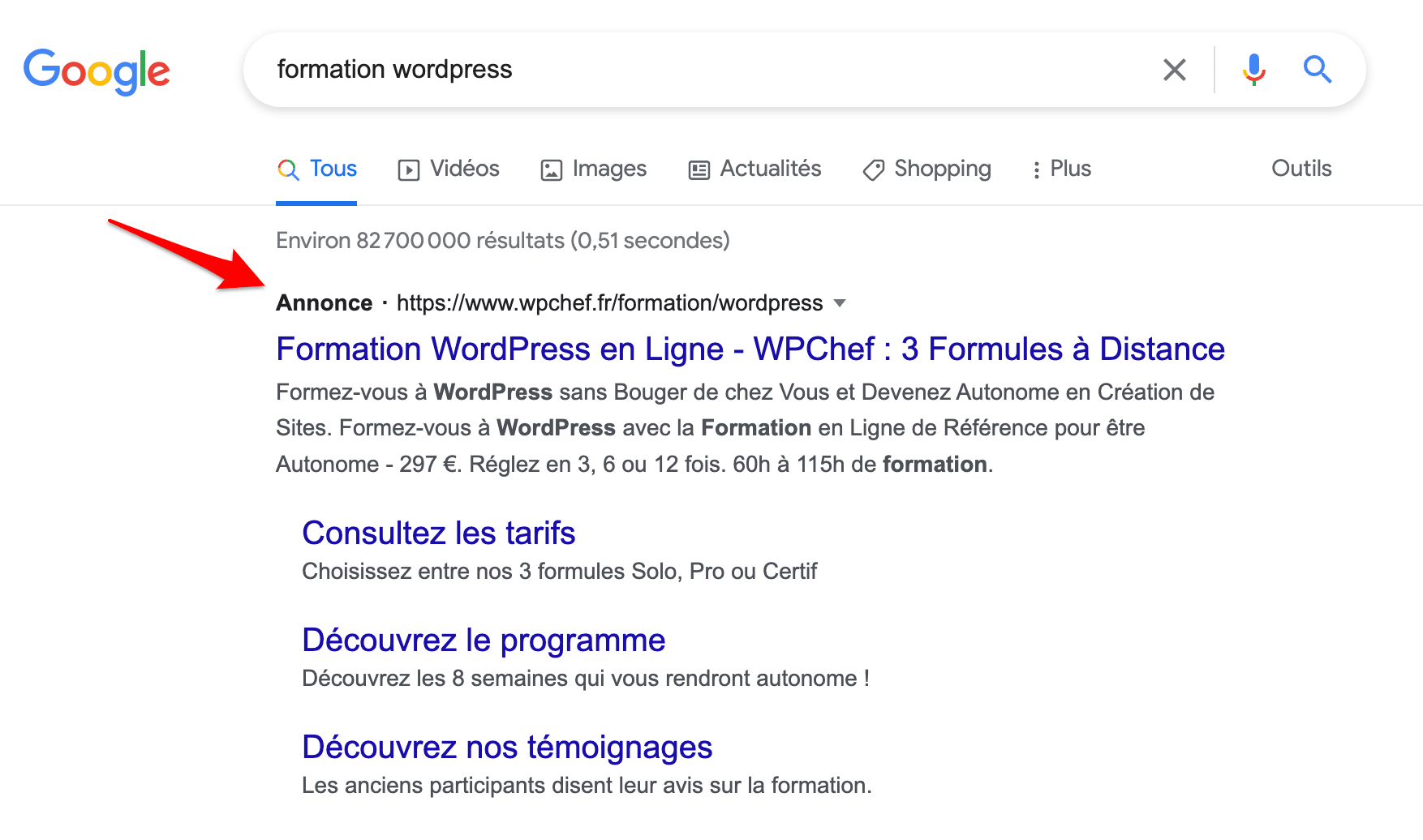Click the Images picture icon

[552, 170]
